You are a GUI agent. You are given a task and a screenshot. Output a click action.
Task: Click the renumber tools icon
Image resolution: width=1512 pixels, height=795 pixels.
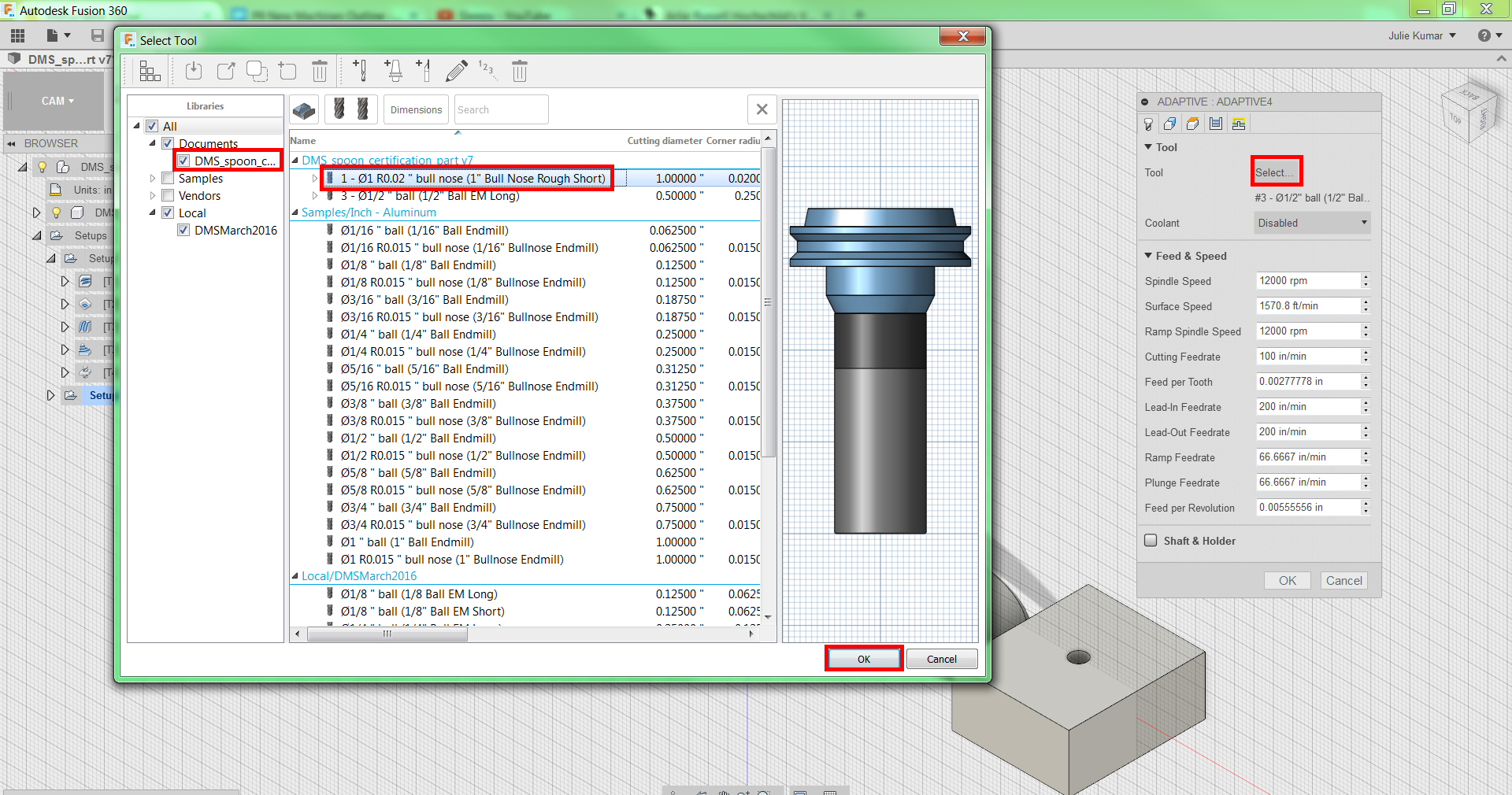pyautogui.click(x=487, y=68)
